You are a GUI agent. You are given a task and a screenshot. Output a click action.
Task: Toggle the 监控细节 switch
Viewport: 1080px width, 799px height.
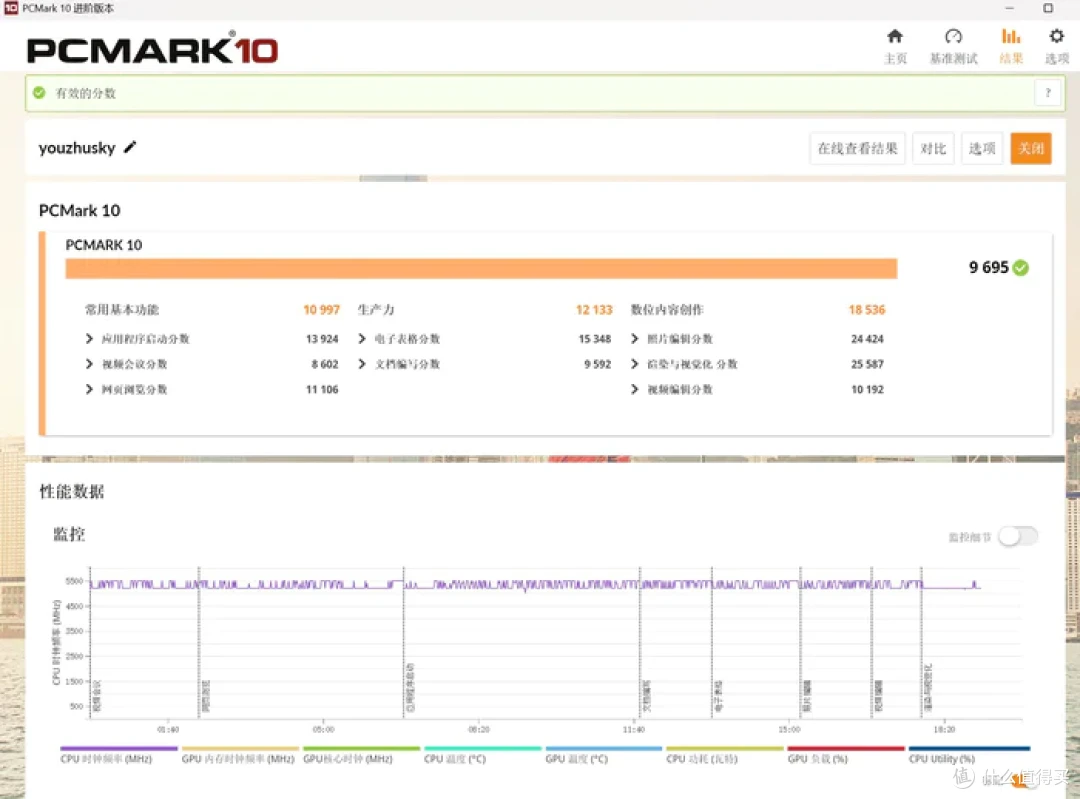tap(1018, 536)
